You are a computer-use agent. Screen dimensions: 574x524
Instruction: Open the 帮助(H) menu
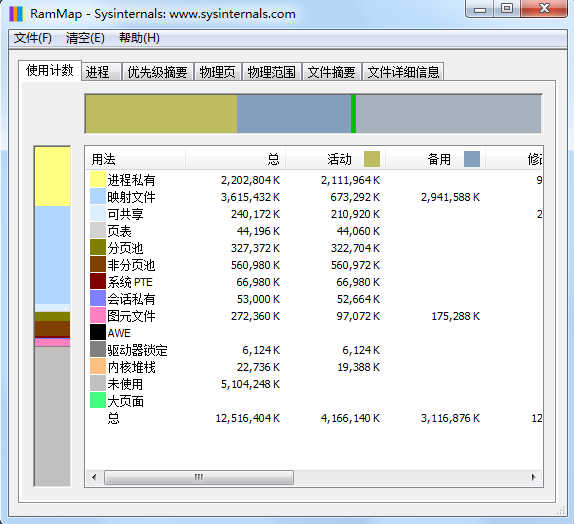pos(139,38)
